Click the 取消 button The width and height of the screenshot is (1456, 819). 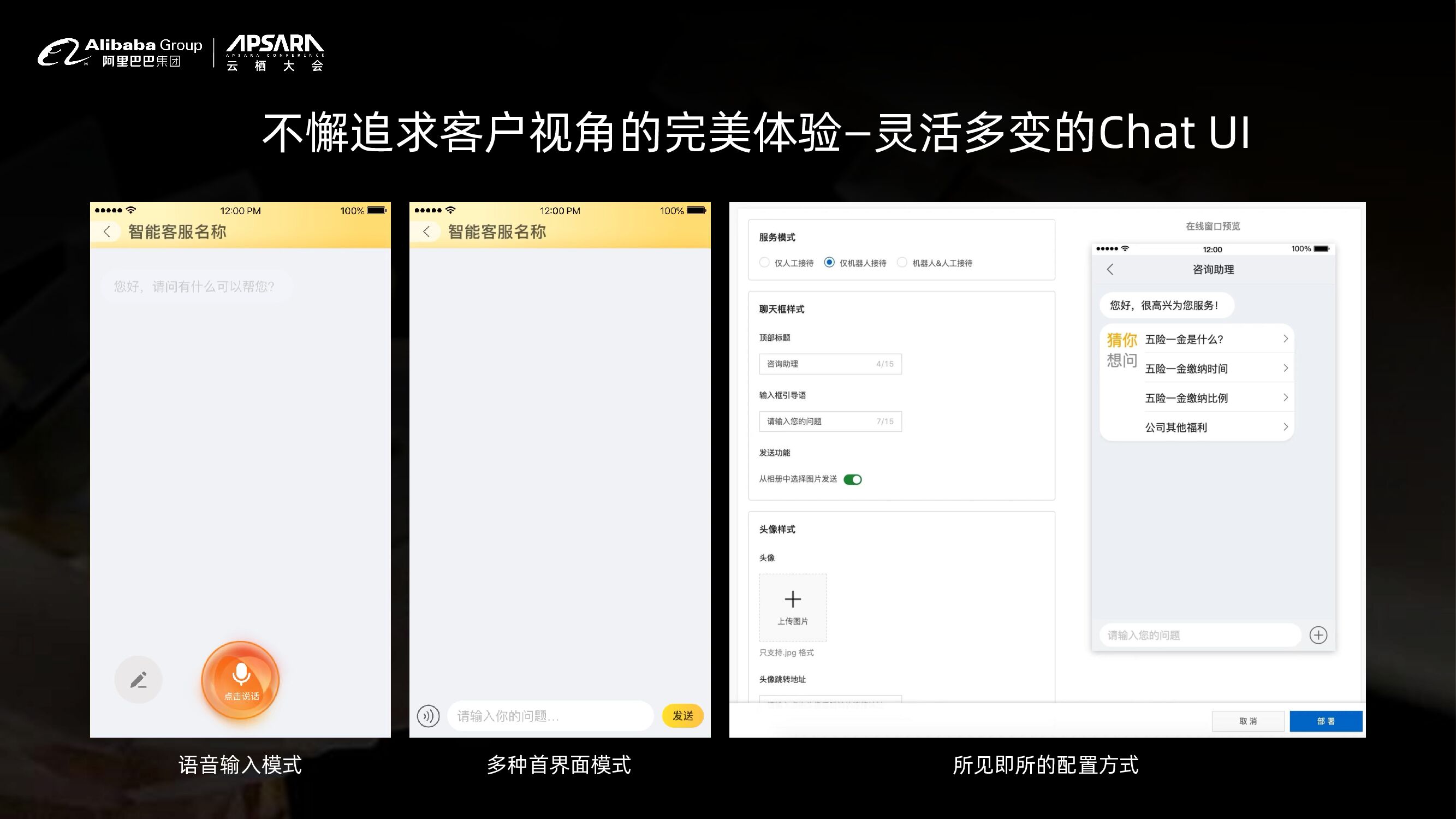1247,721
